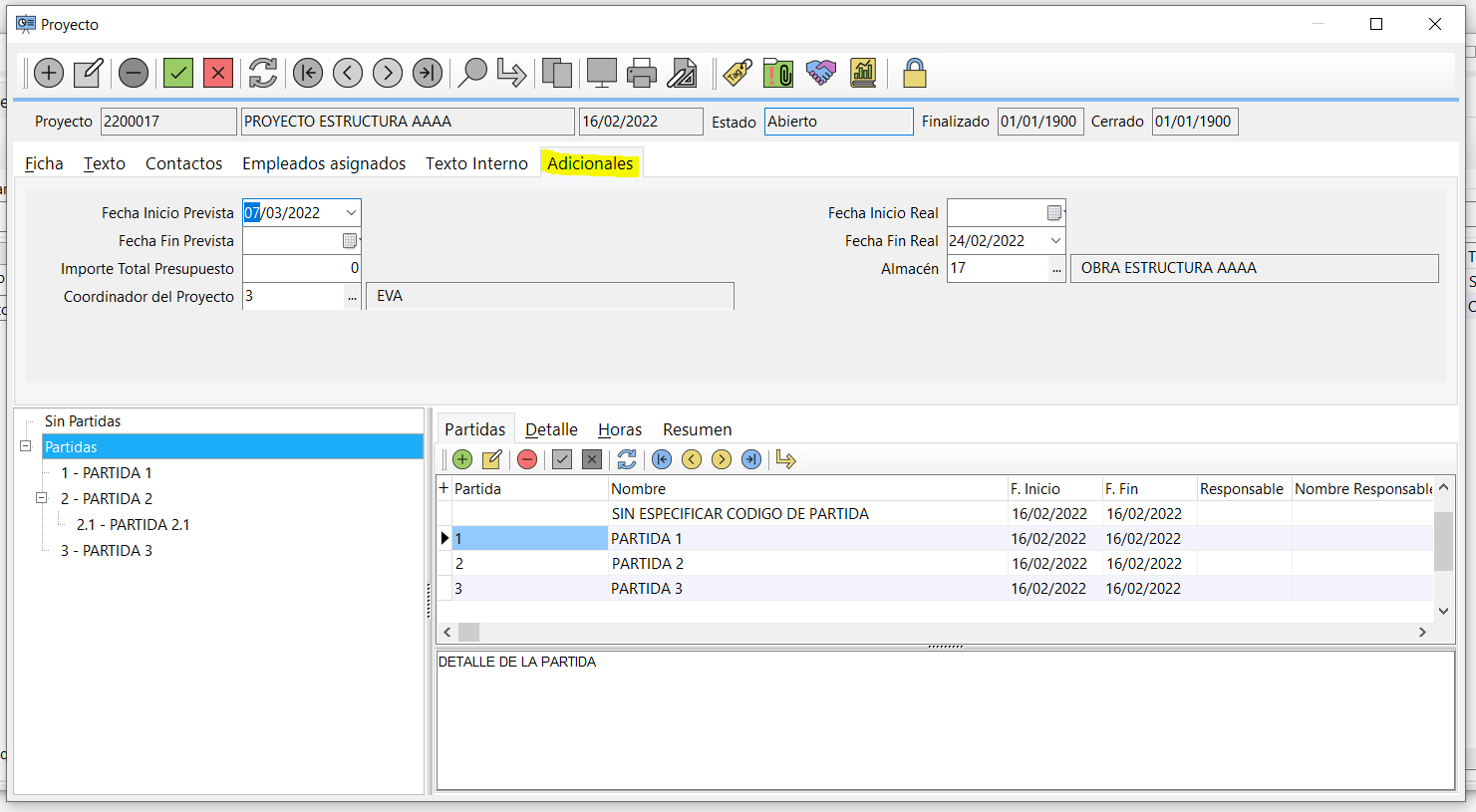The height and width of the screenshot is (812, 1476).
Task: Click the grid horizontal scrollbar right arrow
Action: pos(1422,632)
